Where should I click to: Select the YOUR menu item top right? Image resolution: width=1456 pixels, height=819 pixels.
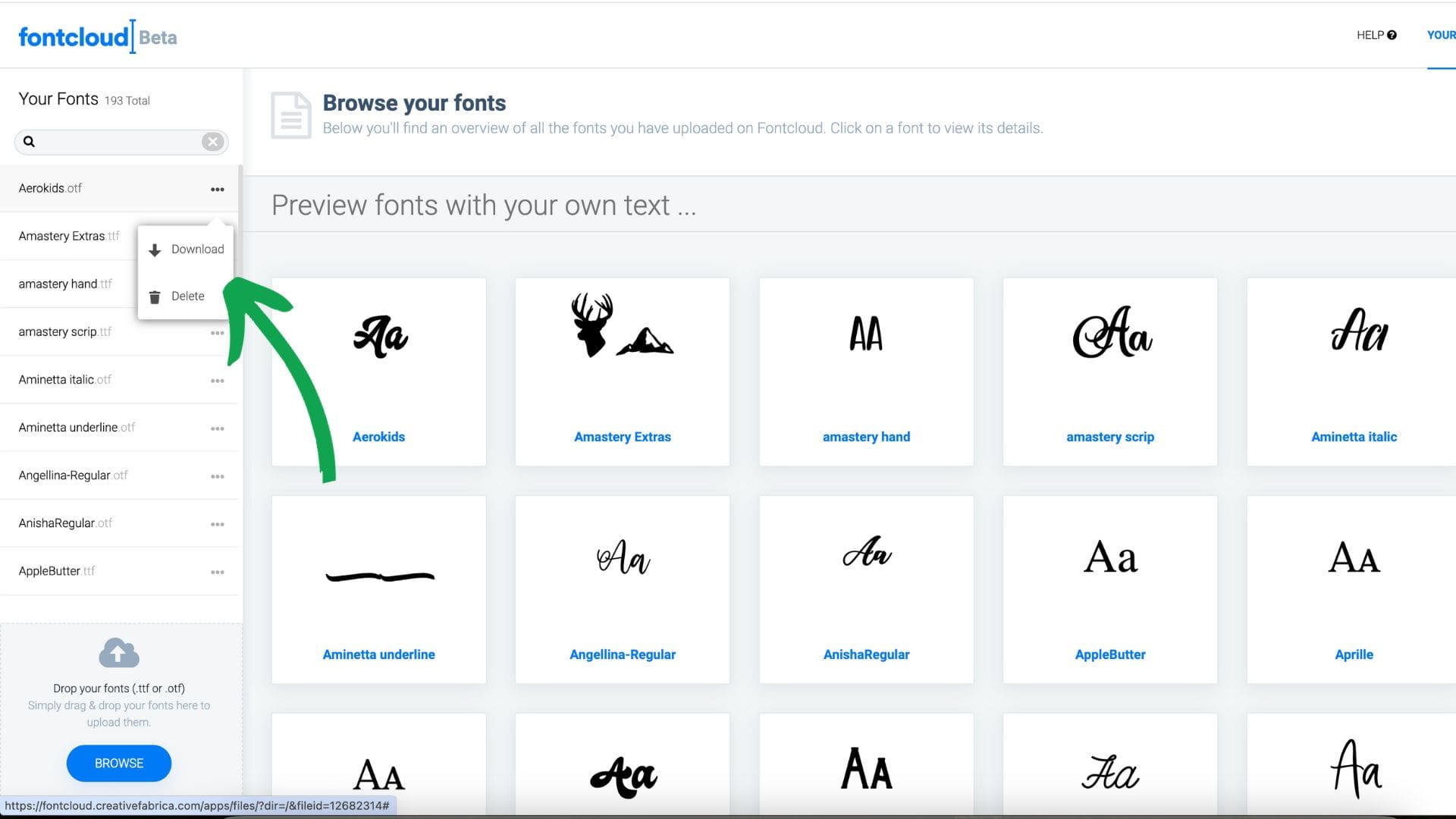1440,34
